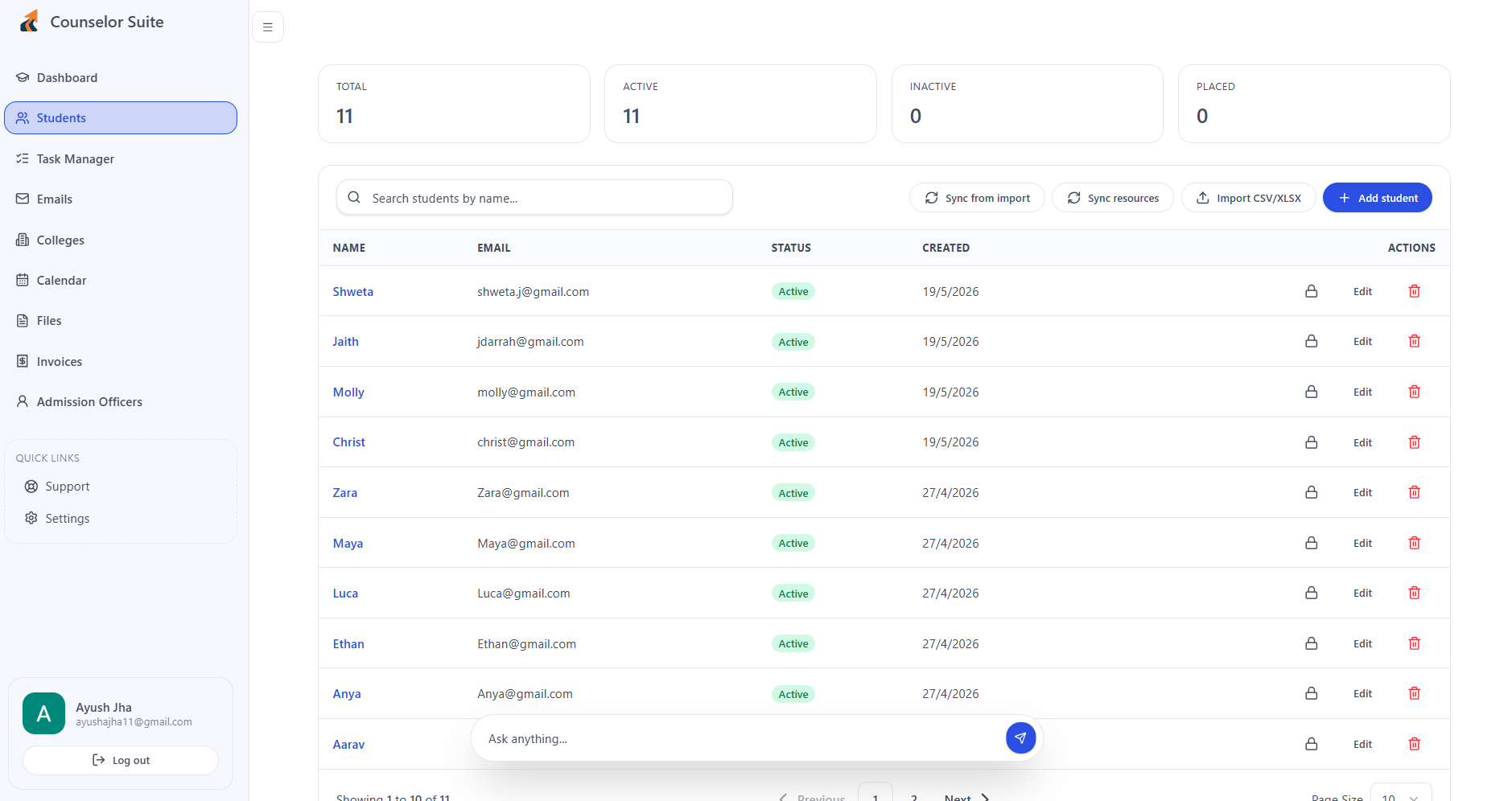This screenshot has width=1512, height=801.
Task: Send message with paper plane icon
Action: click(1020, 737)
